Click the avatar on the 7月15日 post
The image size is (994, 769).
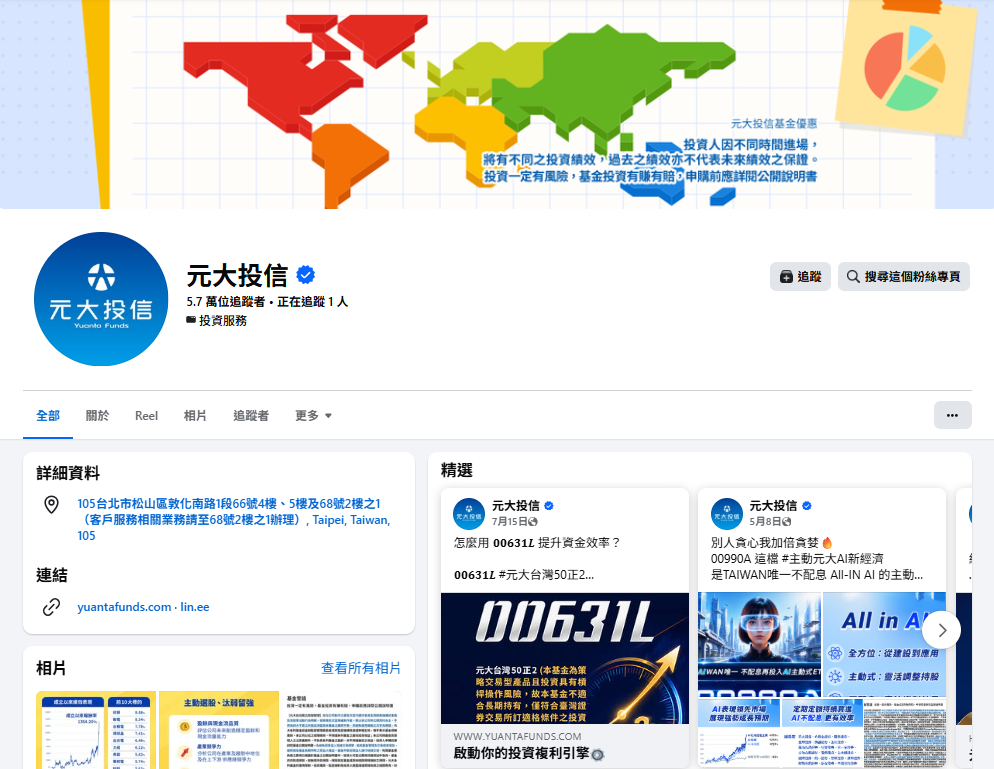469,514
